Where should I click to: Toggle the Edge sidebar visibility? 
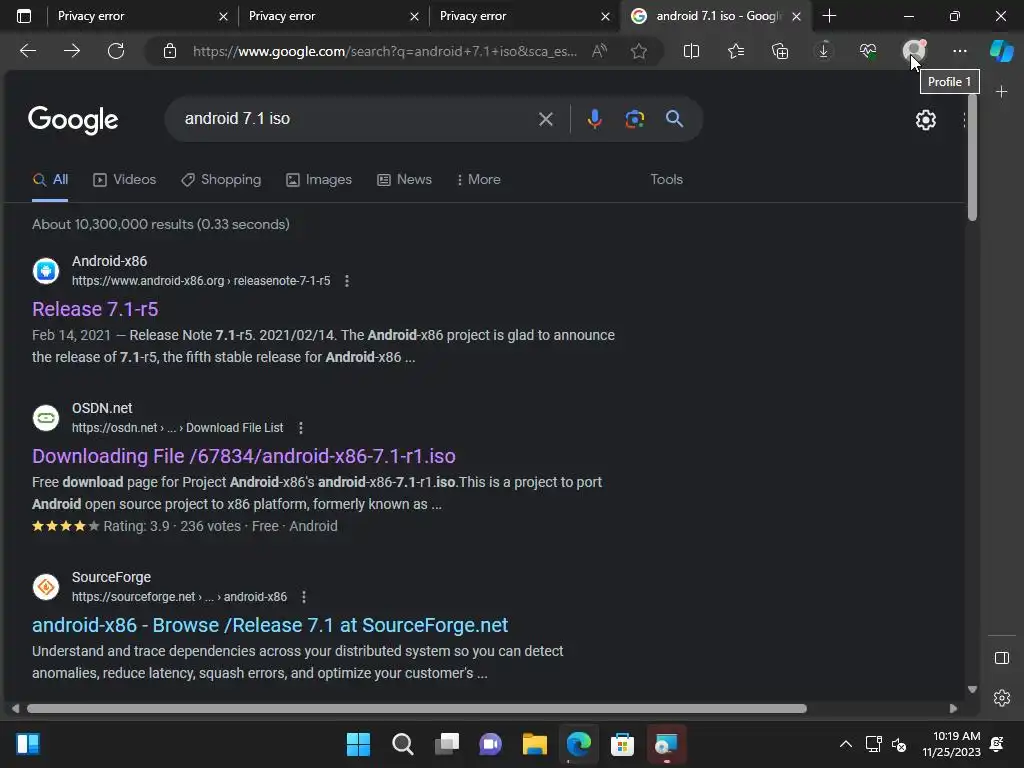pos(1001,658)
